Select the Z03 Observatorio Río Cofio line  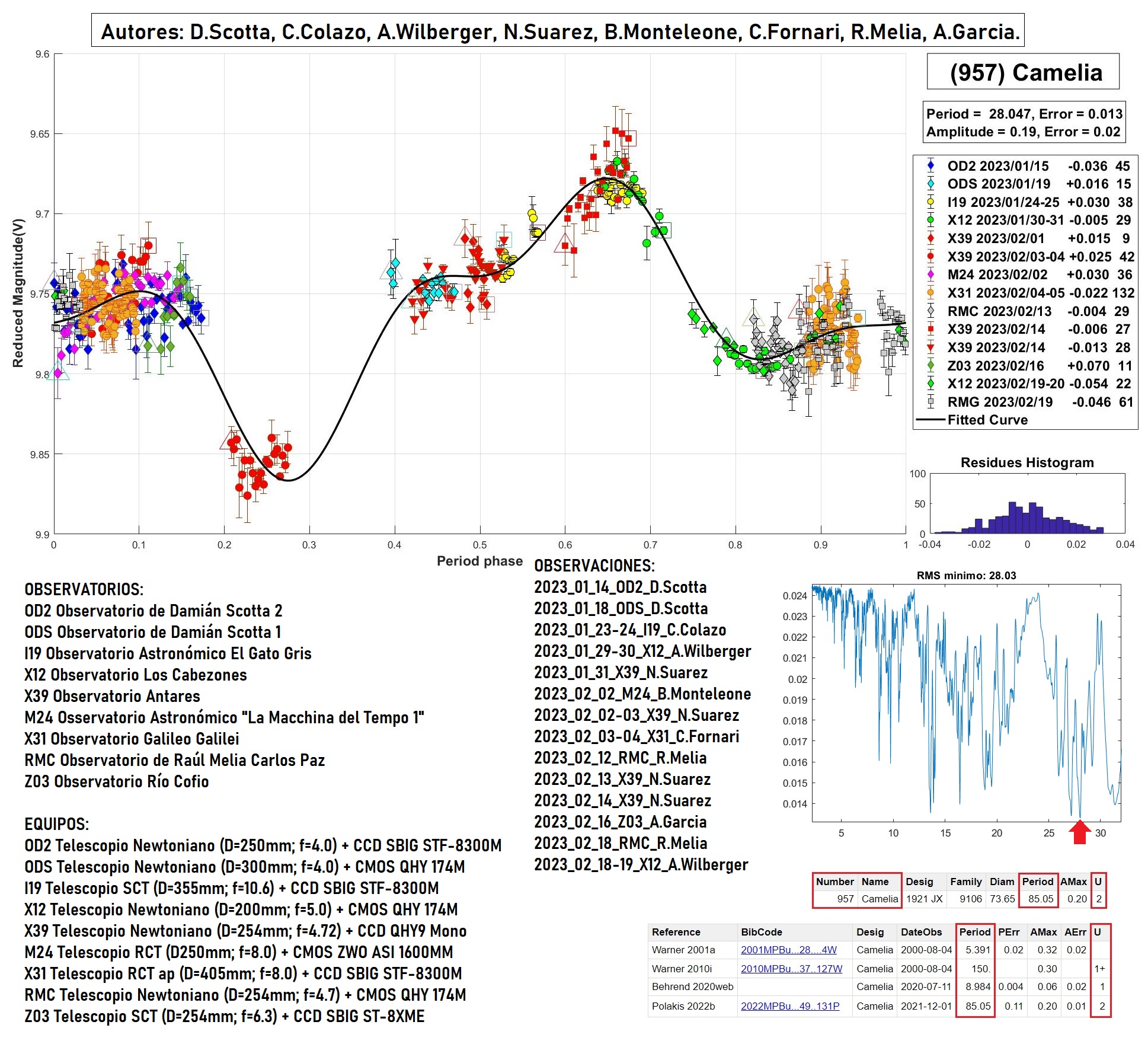(x=116, y=781)
